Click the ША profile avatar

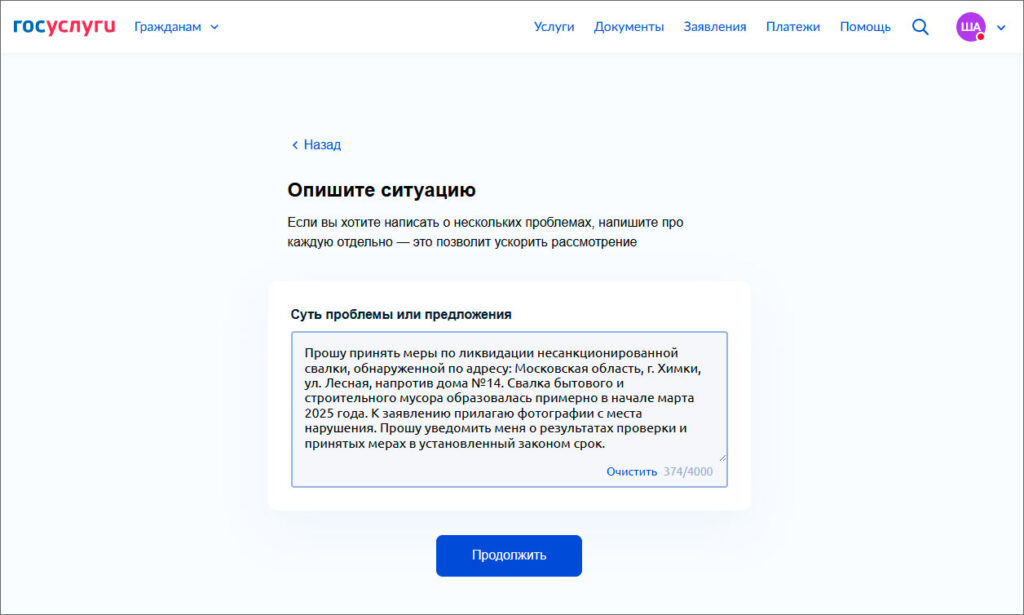tap(970, 27)
